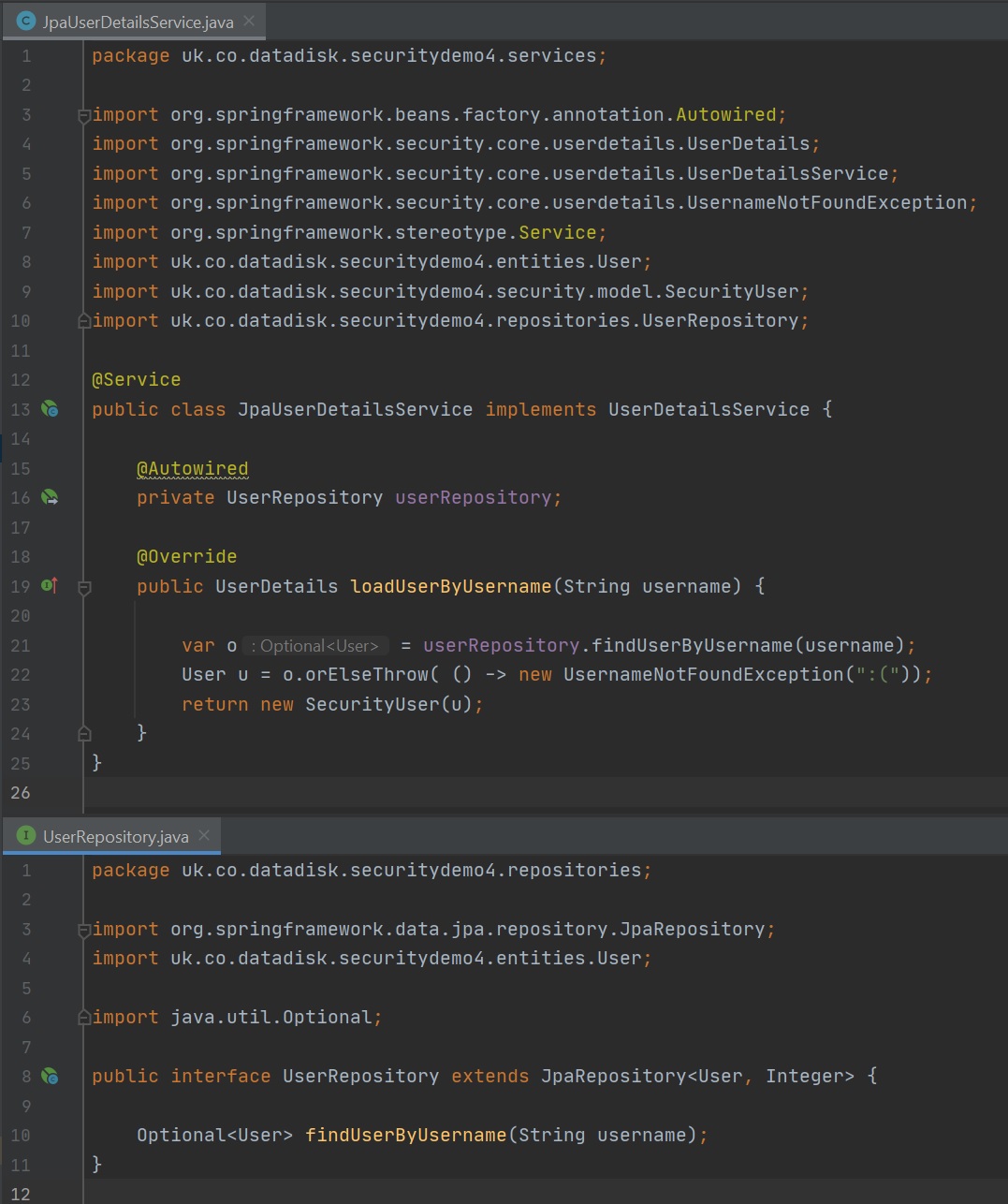Click UsernameNotFoundException in the orElseThrow line
The width and height of the screenshot is (1008, 1204).
pyautogui.click(x=703, y=675)
